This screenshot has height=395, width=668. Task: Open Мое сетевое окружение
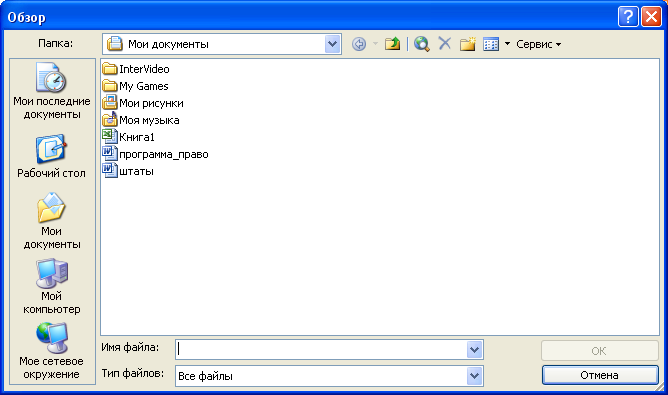click(x=52, y=351)
